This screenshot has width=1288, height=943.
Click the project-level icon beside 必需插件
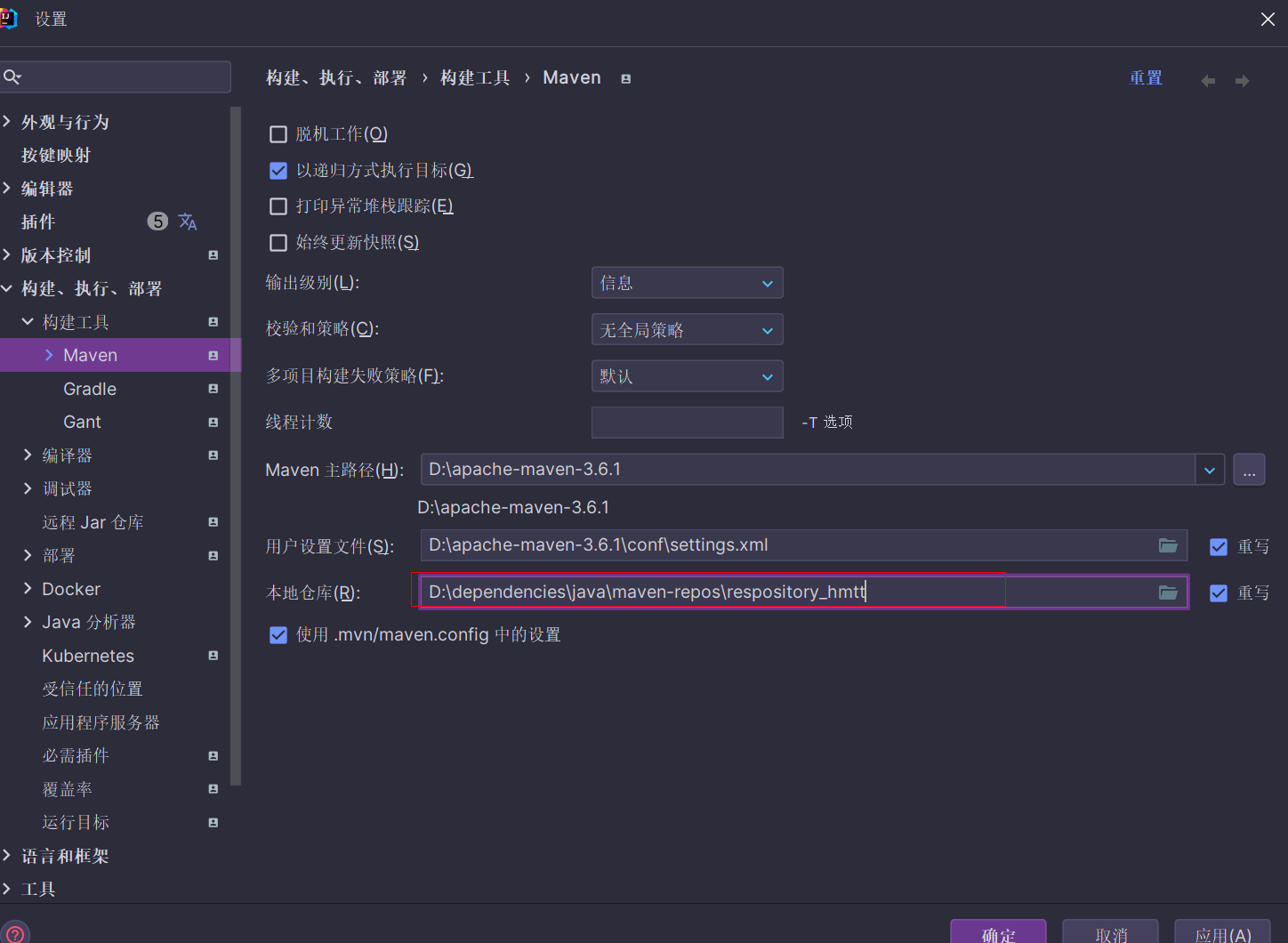point(213,756)
